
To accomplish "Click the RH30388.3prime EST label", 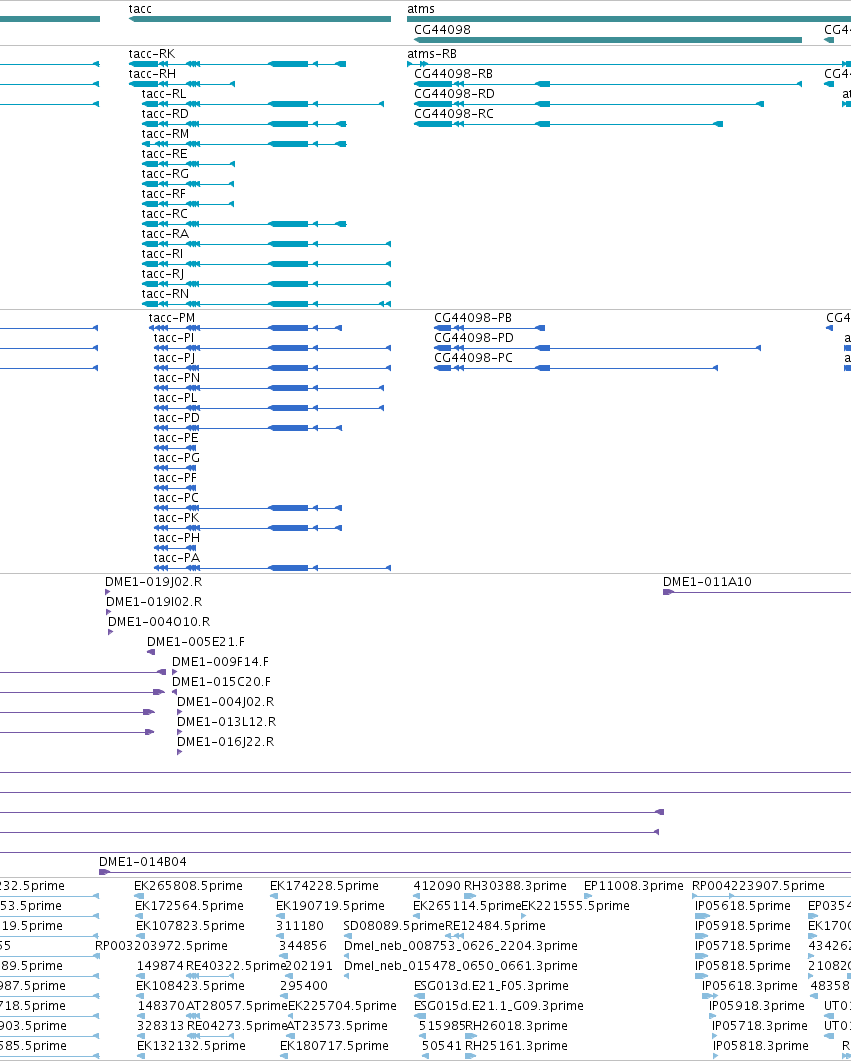I will pyautogui.click(x=515, y=886).
